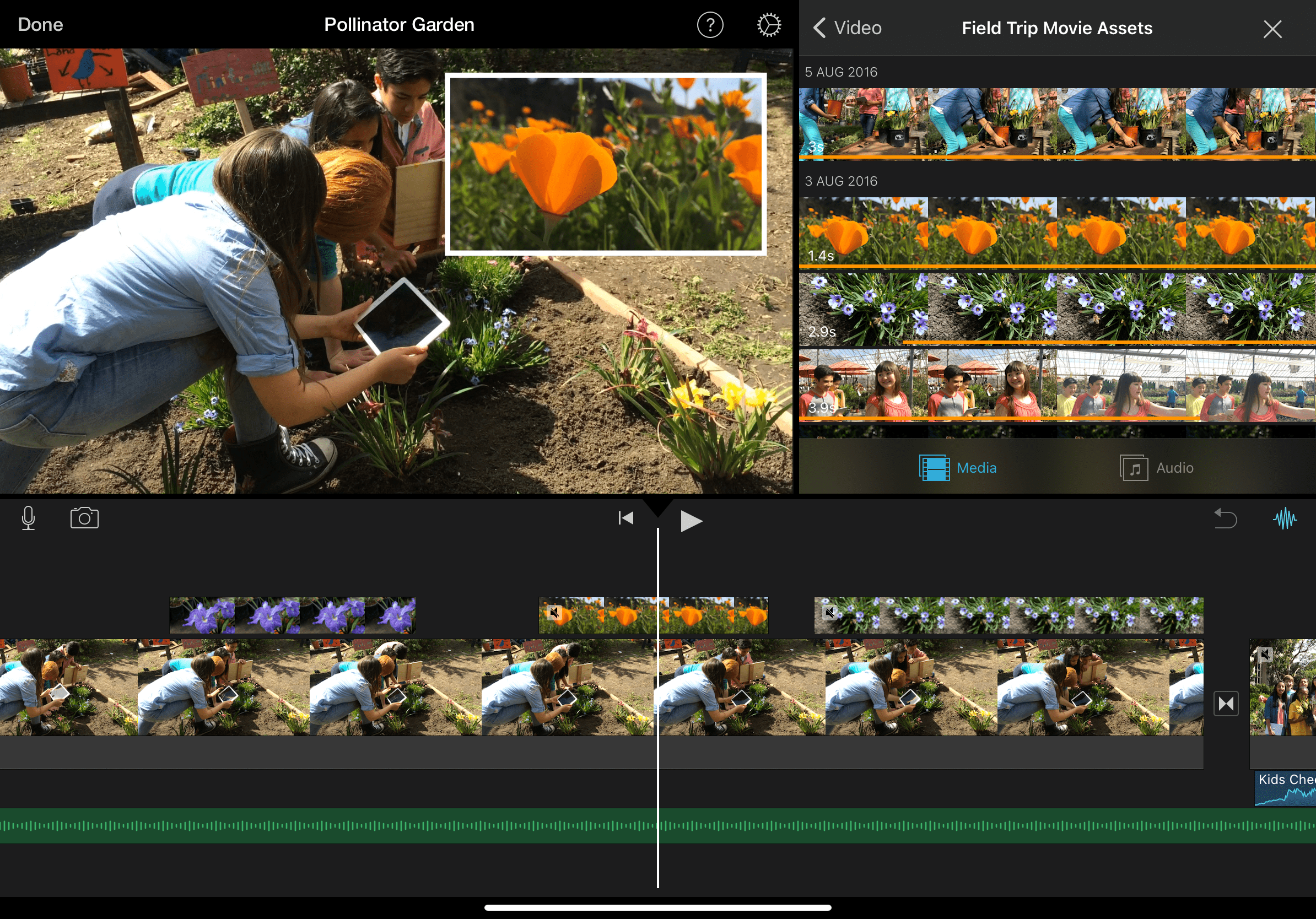Toggle mute icon on blue flowers overlay clip
The image size is (1316, 919).
[829, 613]
